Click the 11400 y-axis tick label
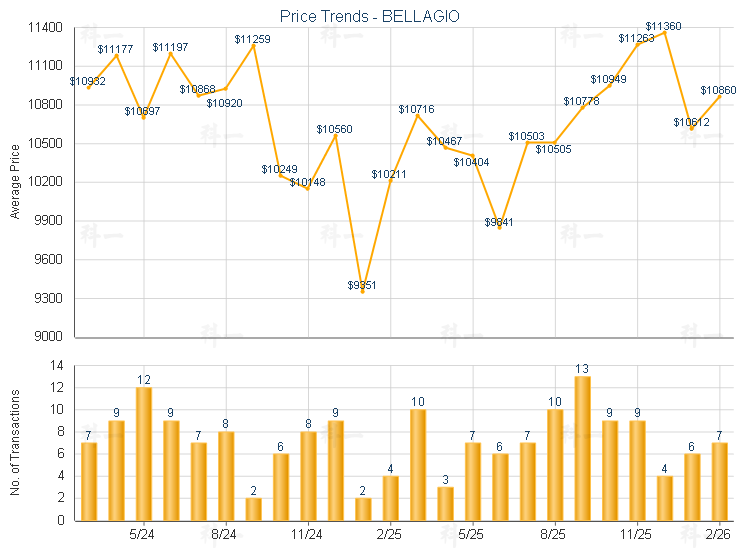Image resolution: width=740 pixels, height=550 pixels. (47, 27)
